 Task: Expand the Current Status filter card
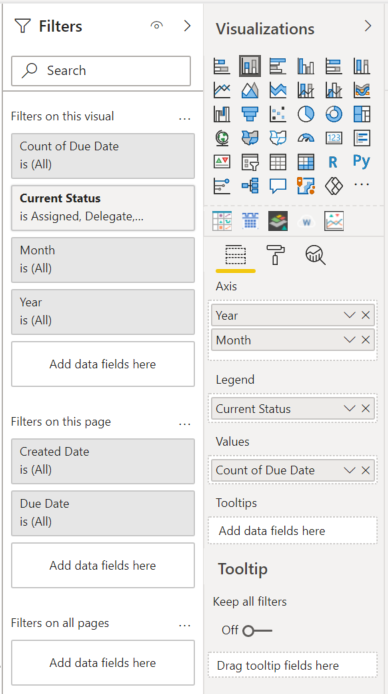pos(103,208)
